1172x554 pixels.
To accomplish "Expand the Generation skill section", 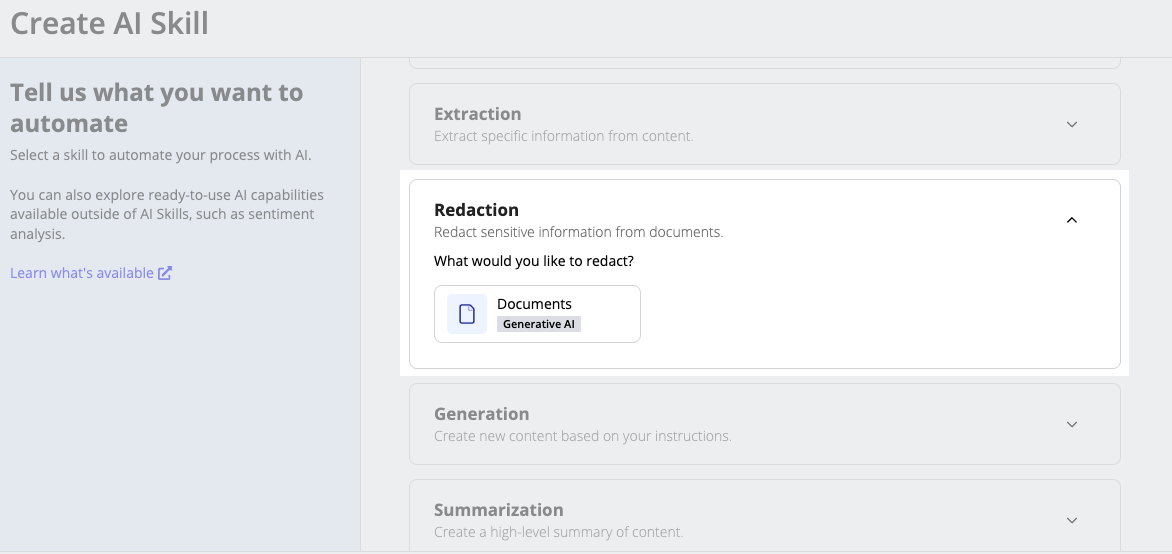I will coord(1071,424).
